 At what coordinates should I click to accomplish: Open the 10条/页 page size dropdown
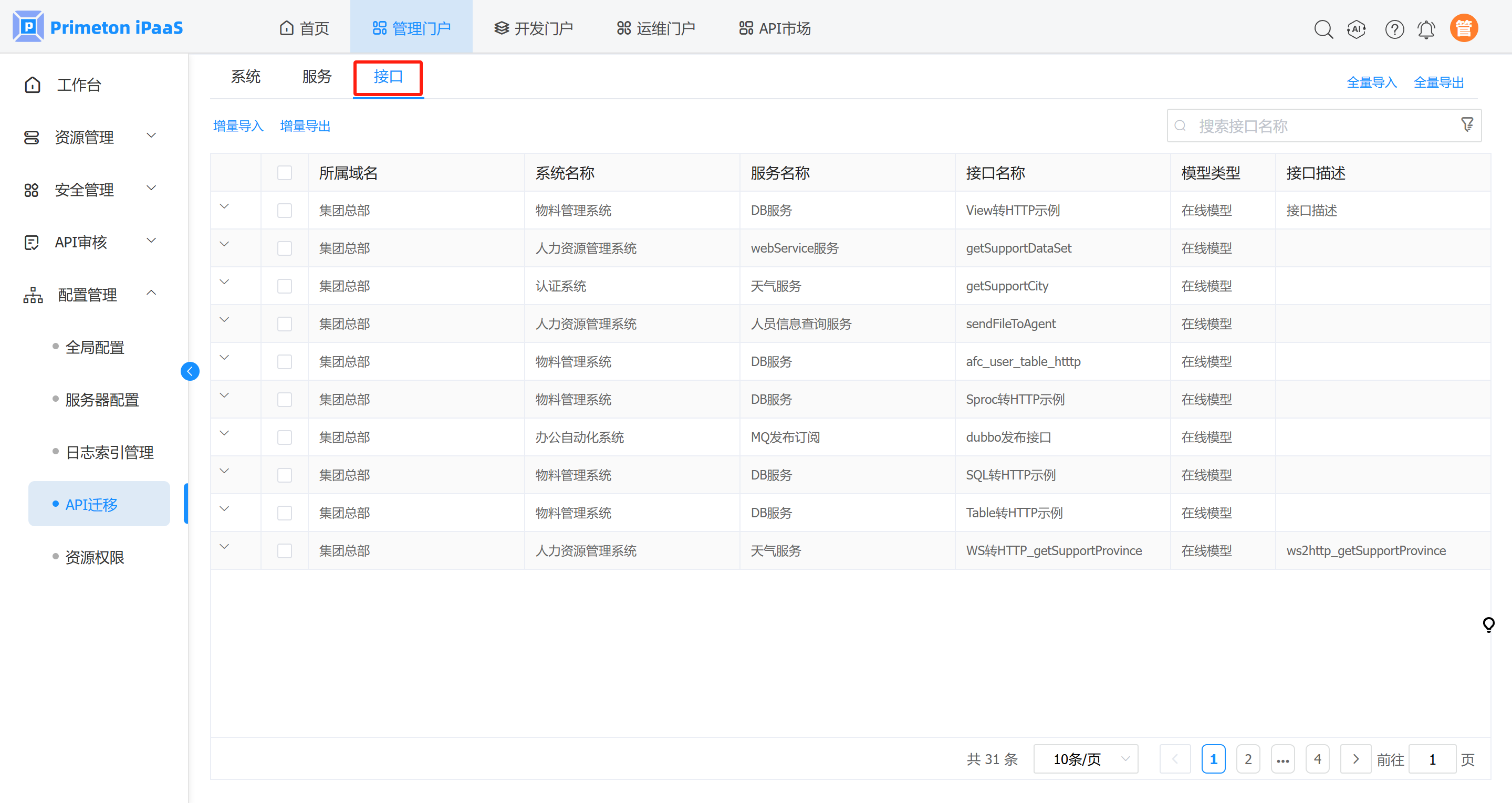pos(1086,759)
